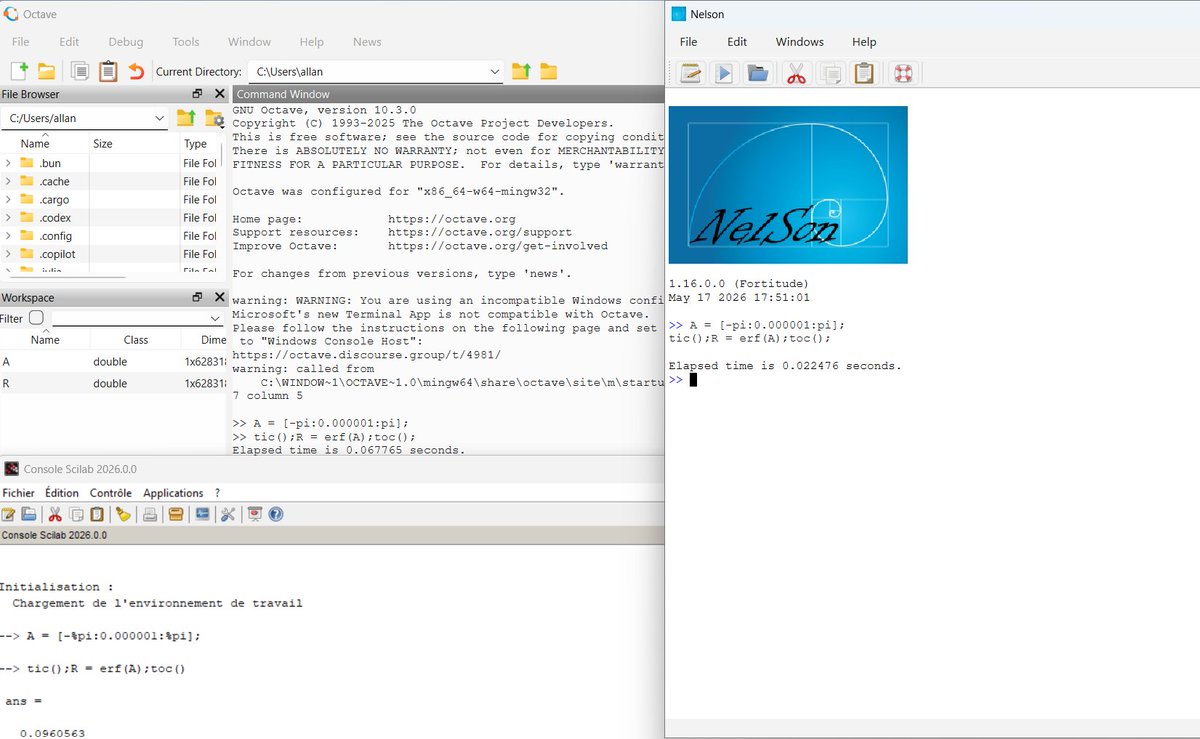Click https://octave.org home page URL
This screenshot has height=739, width=1200.
[x=452, y=219]
